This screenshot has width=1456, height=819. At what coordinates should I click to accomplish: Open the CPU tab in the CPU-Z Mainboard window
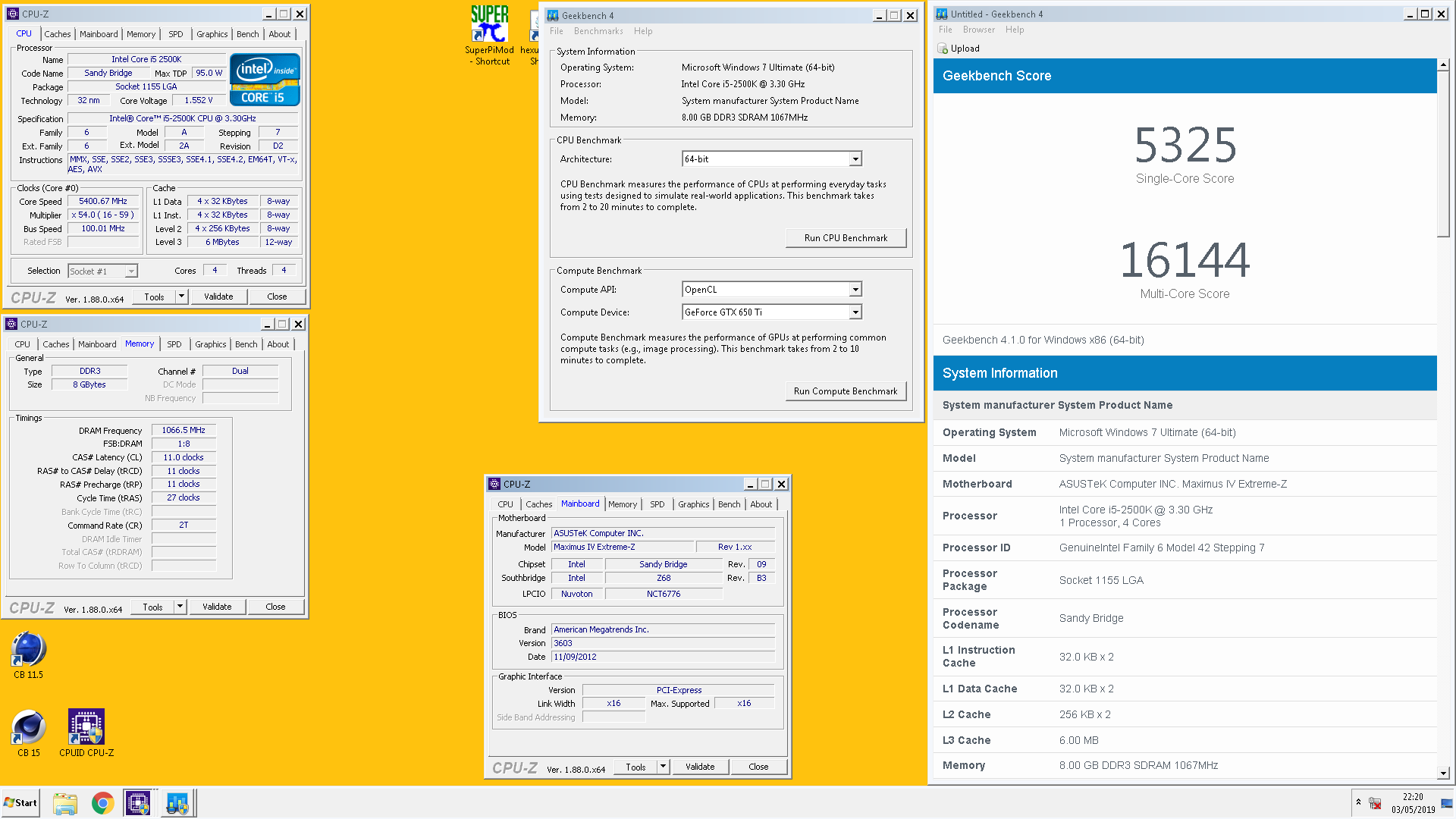click(506, 504)
